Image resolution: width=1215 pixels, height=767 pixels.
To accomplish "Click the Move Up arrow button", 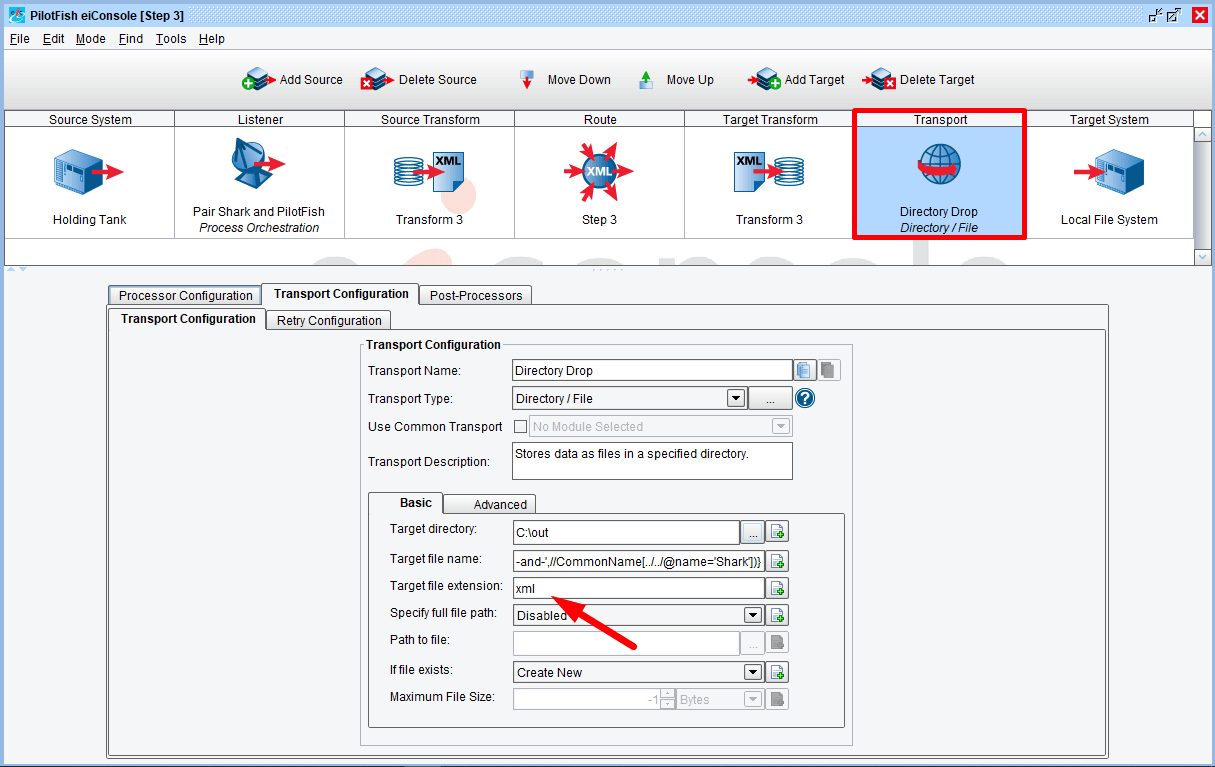I will 676,80.
